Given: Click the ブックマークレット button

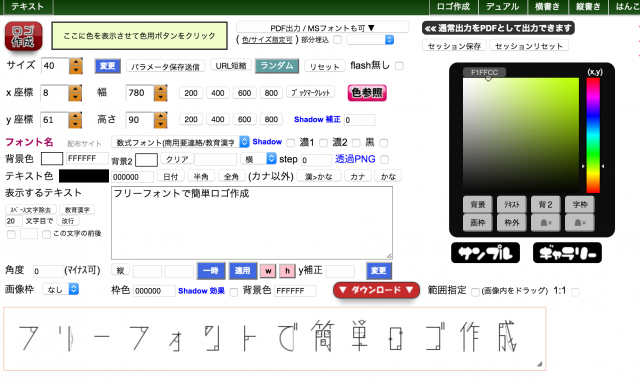Looking at the screenshot, I should point(311,93).
